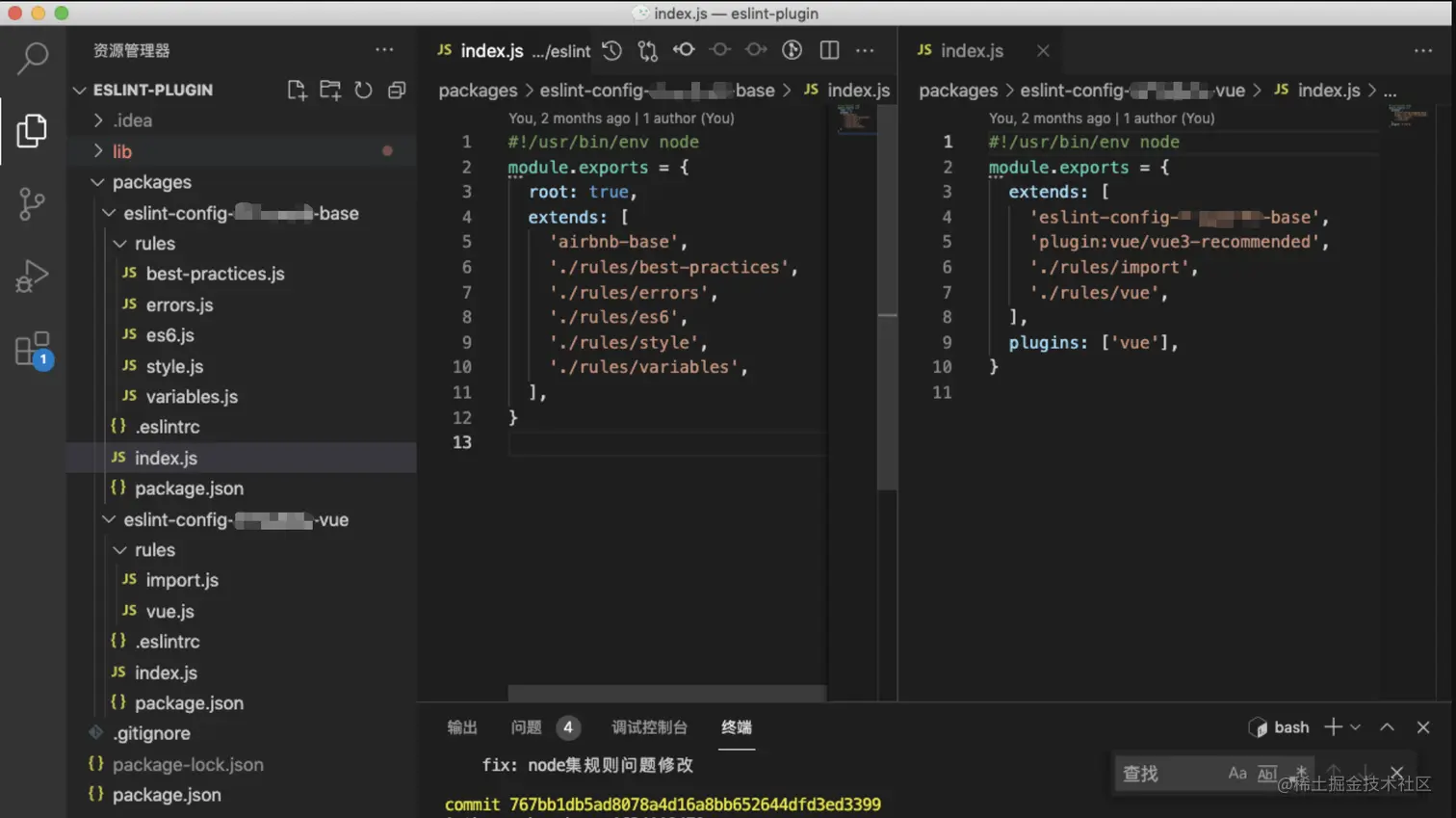This screenshot has height=818, width=1456.
Task: Collapse the eslint-config vue folder
Action: pyautogui.click(x=109, y=519)
